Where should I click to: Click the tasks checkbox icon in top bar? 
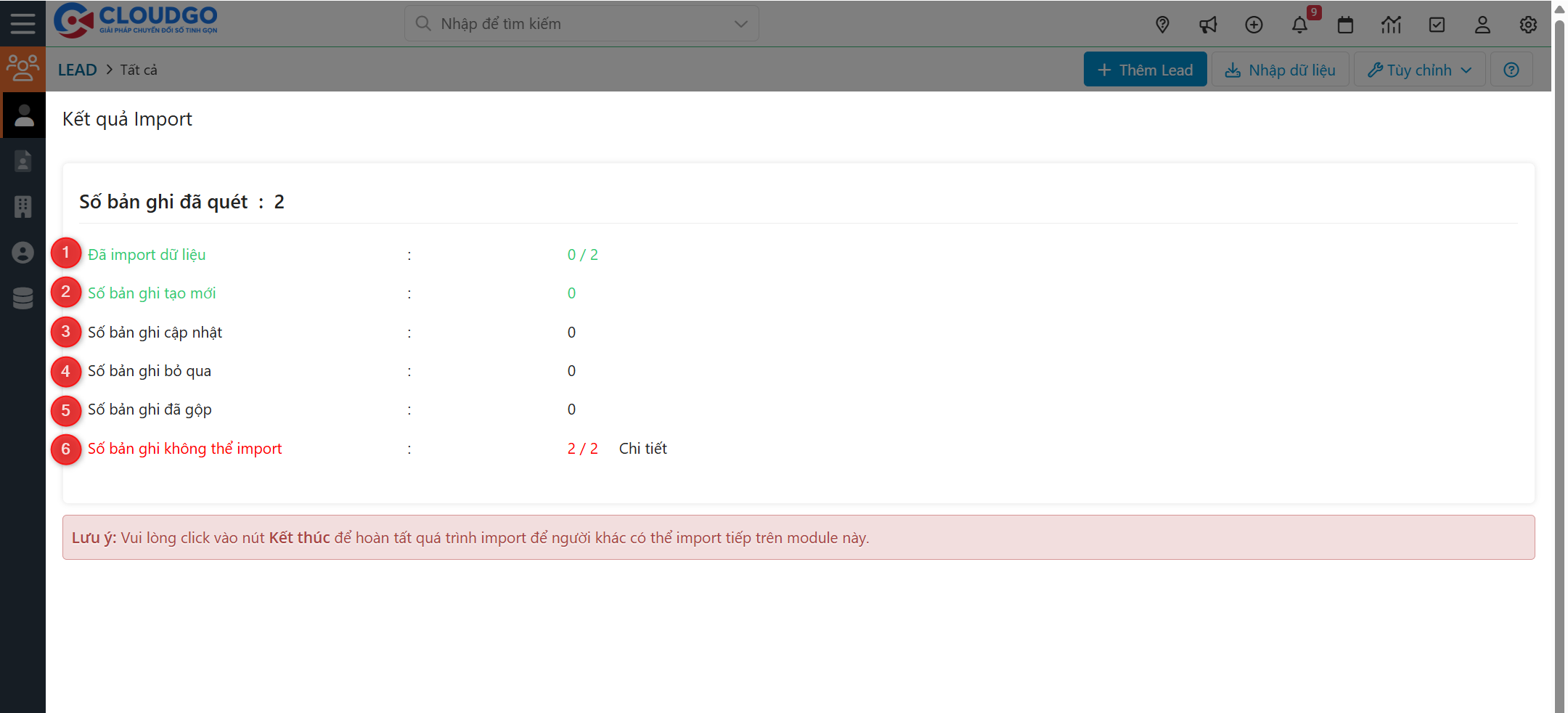pos(1437,24)
